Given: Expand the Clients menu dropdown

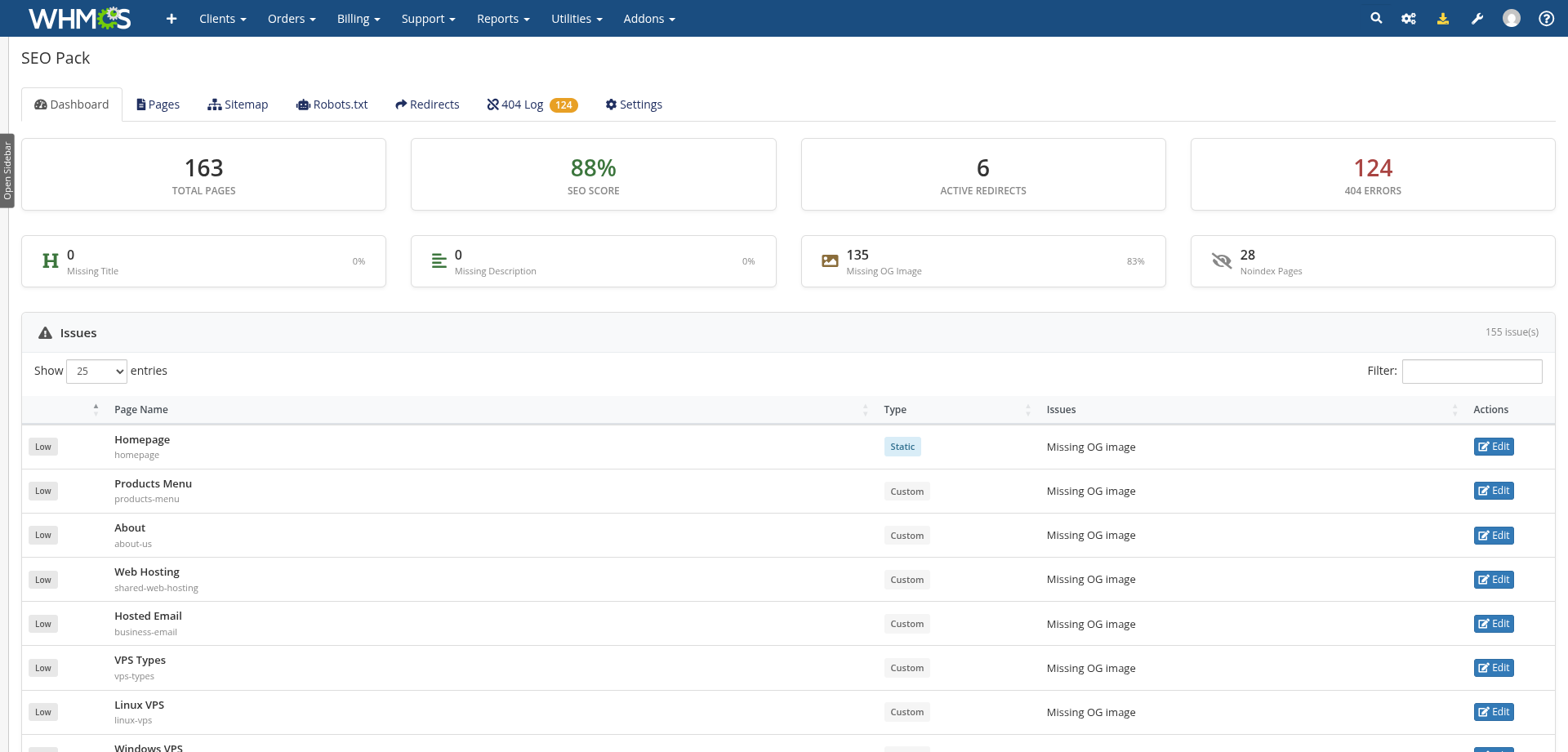Looking at the screenshot, I should (222, 18).
